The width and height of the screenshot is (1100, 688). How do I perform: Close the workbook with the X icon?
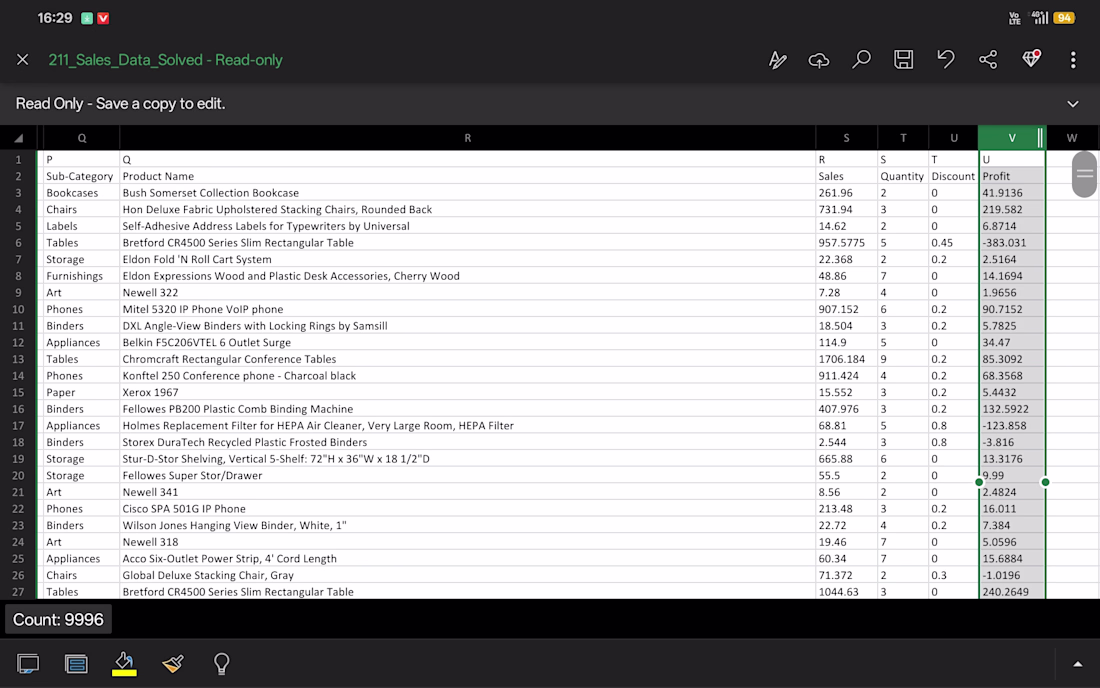[x=22, y=60]
